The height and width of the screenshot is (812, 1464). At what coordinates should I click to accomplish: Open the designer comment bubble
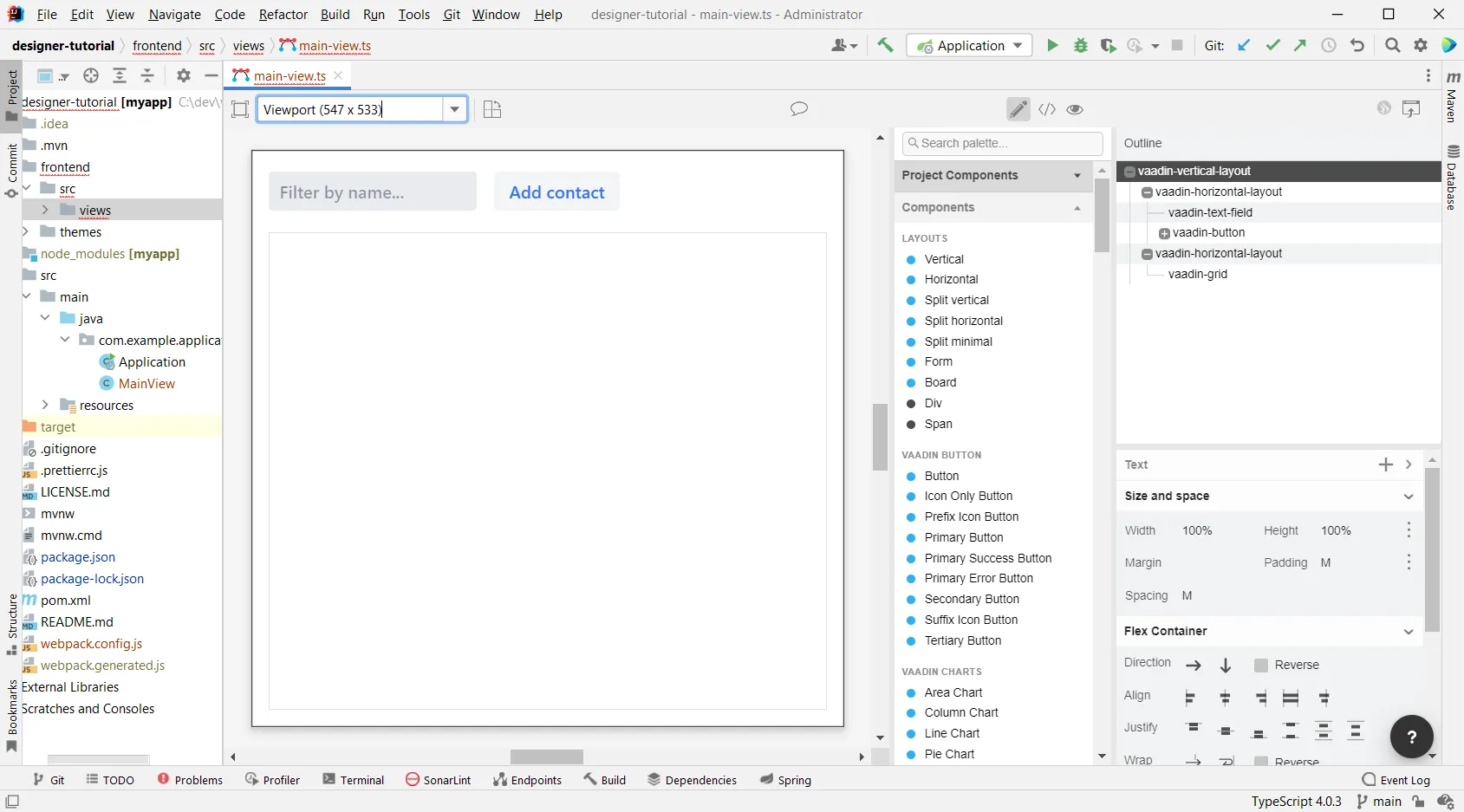tap(799, 108)
